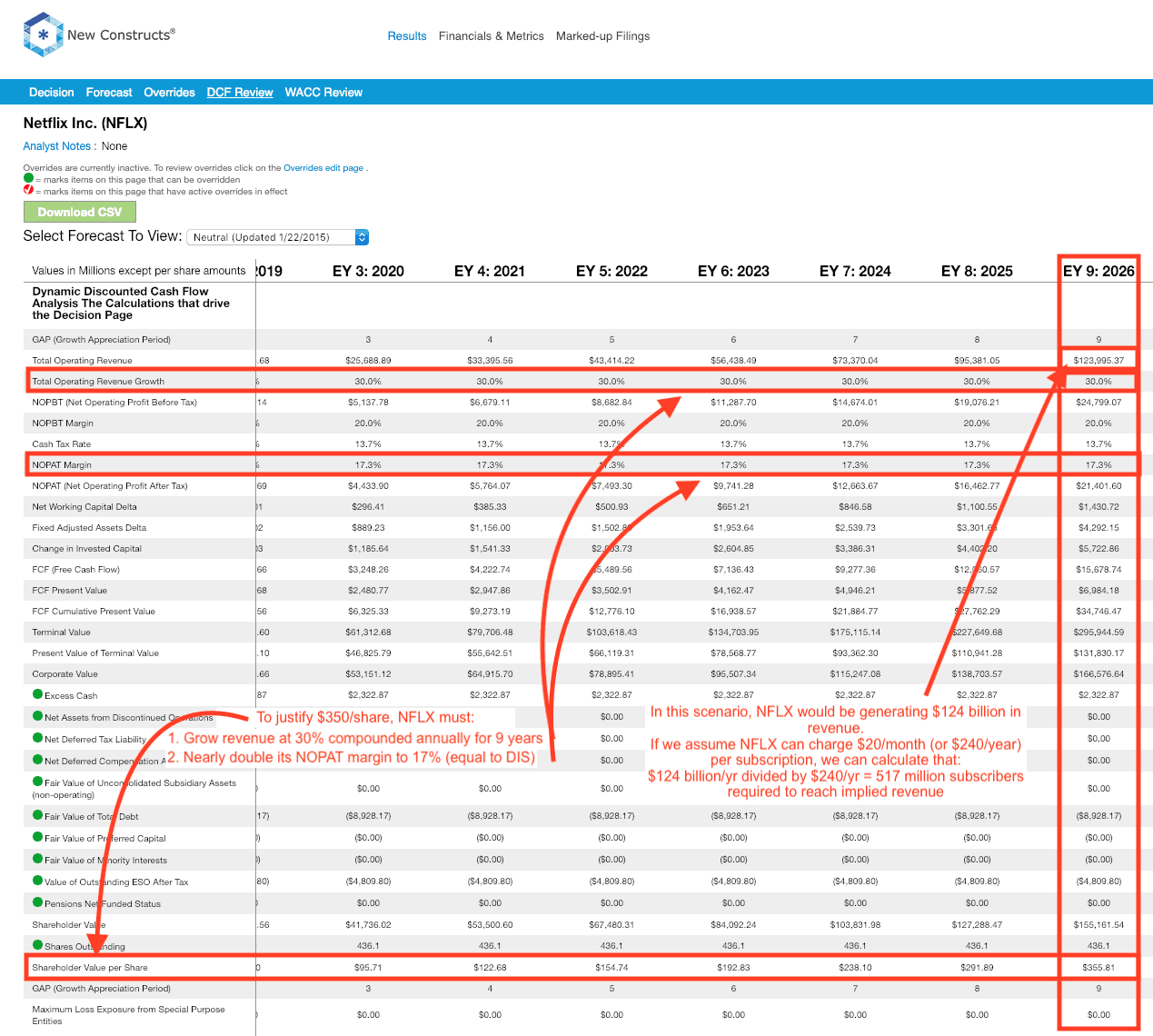This screenshot has height=1036, width=1153.
Task: Open the Select Forecast To View dropdown
Action: click(x=278, y=237)
